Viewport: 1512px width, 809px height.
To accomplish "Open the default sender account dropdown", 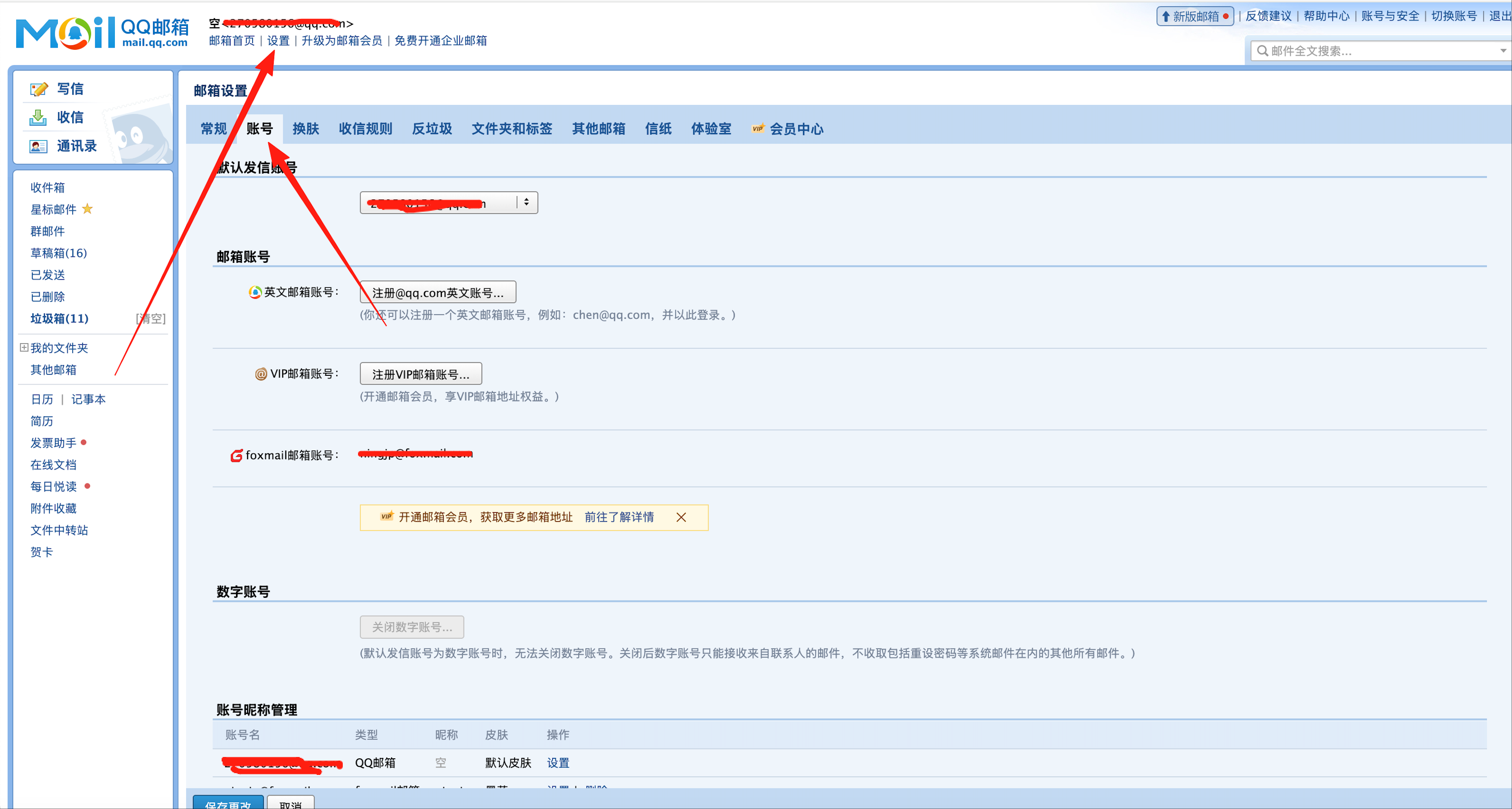I will coord(448,202).
